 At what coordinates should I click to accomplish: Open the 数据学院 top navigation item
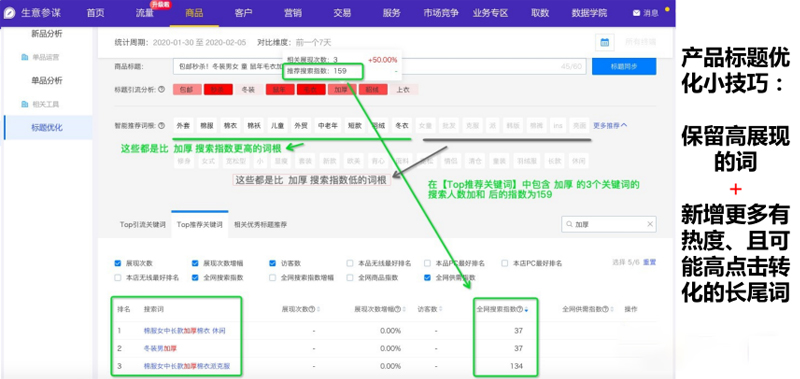pyautogui.click(x=589, y=13)
